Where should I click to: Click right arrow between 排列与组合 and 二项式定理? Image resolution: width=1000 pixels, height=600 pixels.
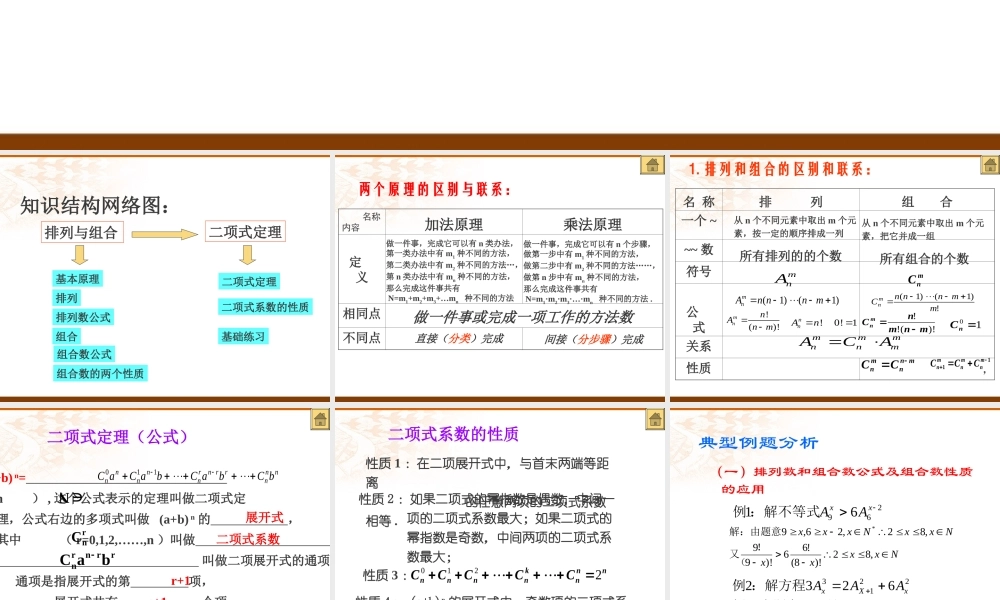[x=165, y=234]
